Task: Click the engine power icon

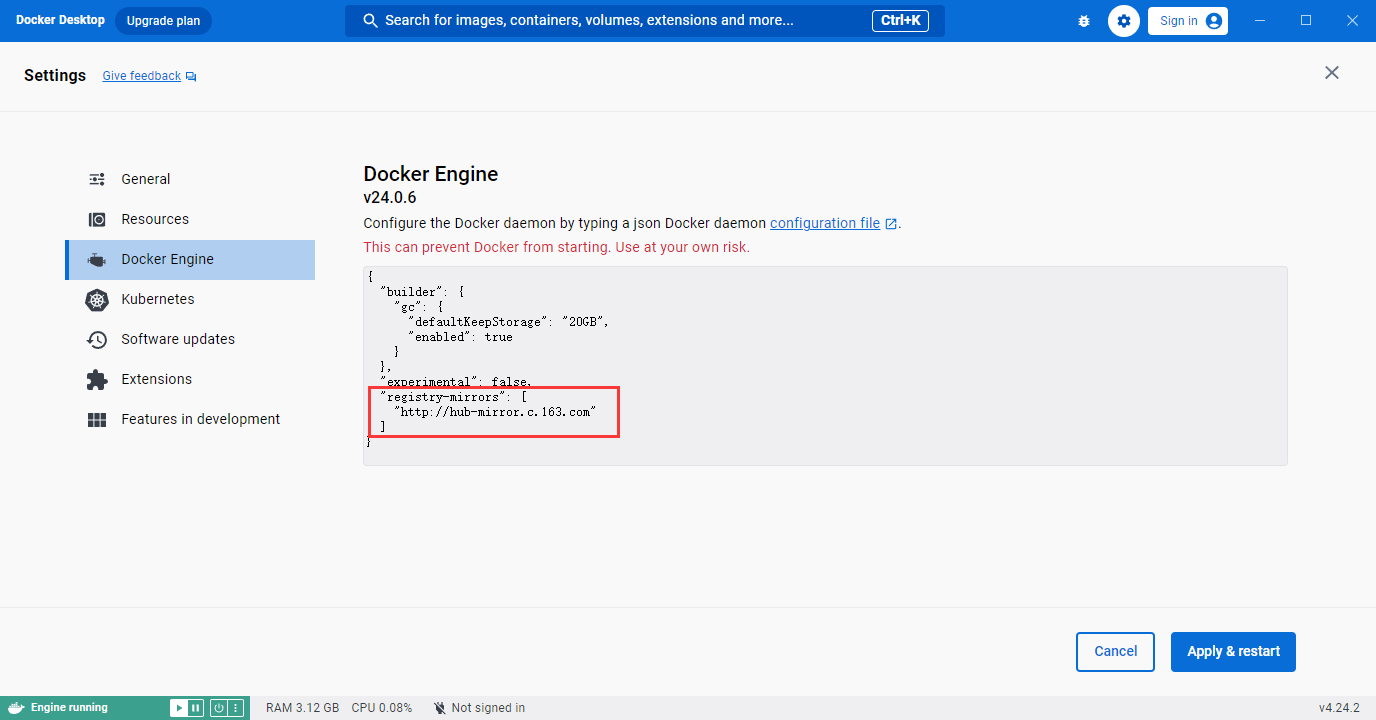Action: point(218,708)
